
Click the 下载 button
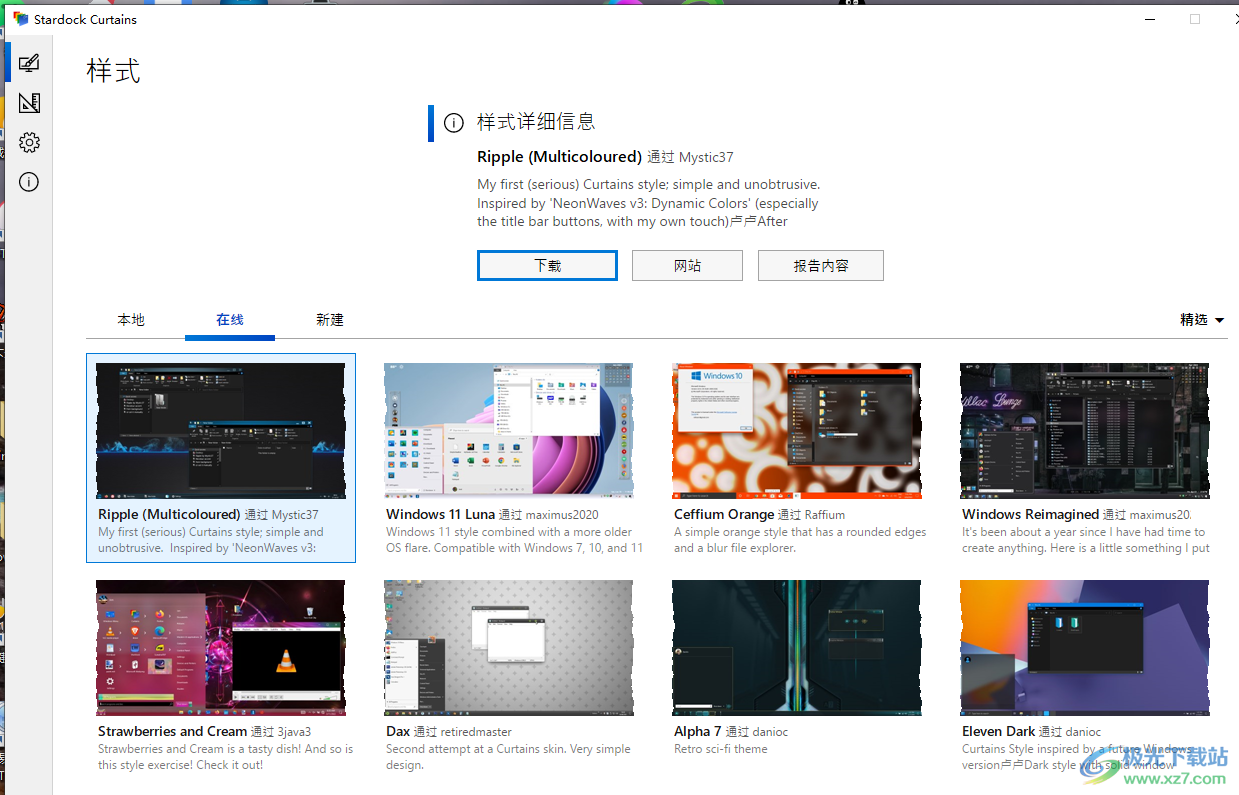(547, 265)
